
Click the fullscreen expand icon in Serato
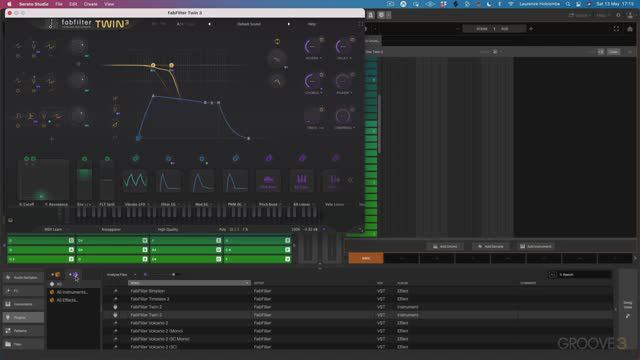tap(616, 29)
